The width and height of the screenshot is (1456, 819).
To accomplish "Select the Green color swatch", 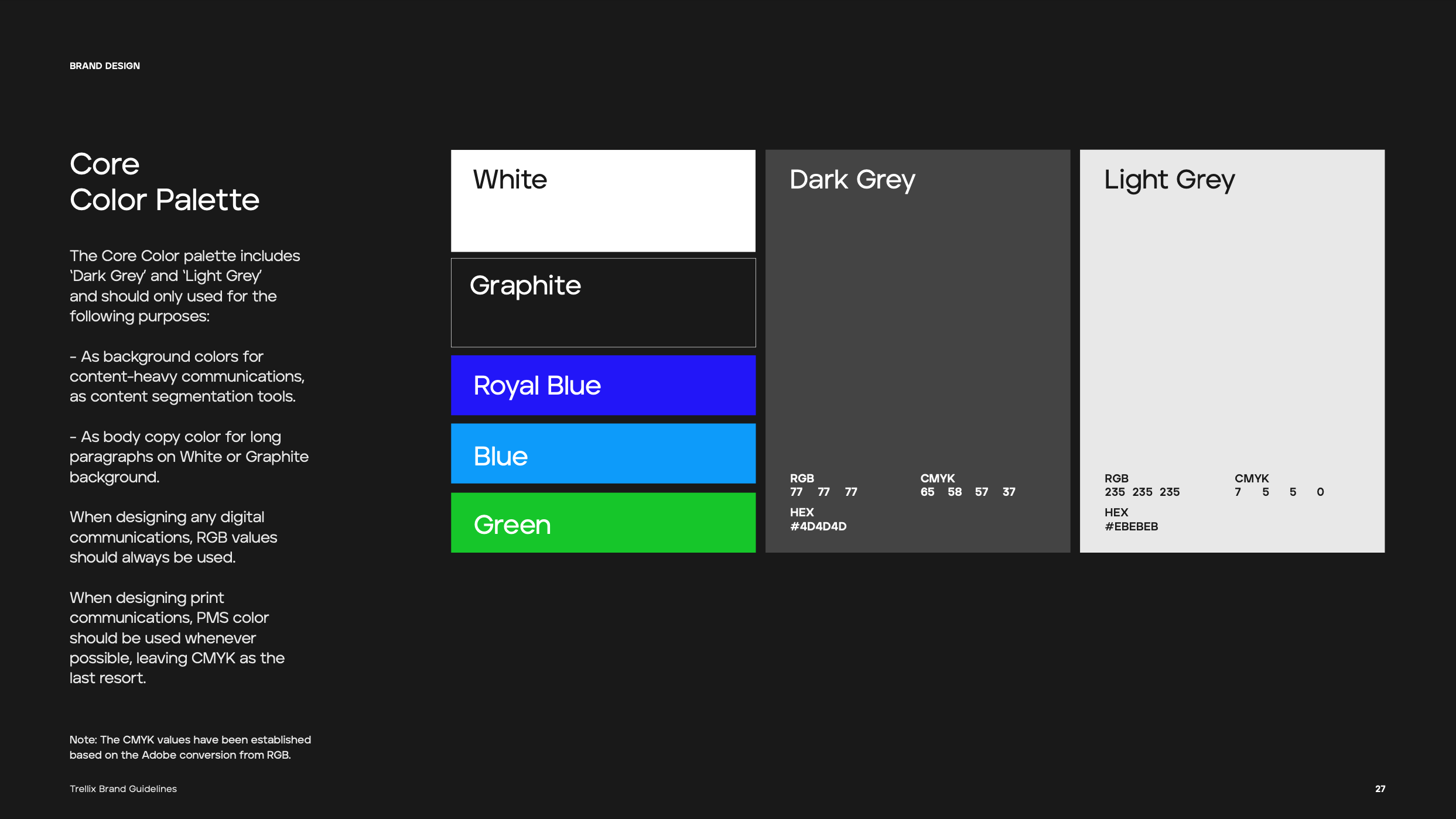I will point(603,523).
